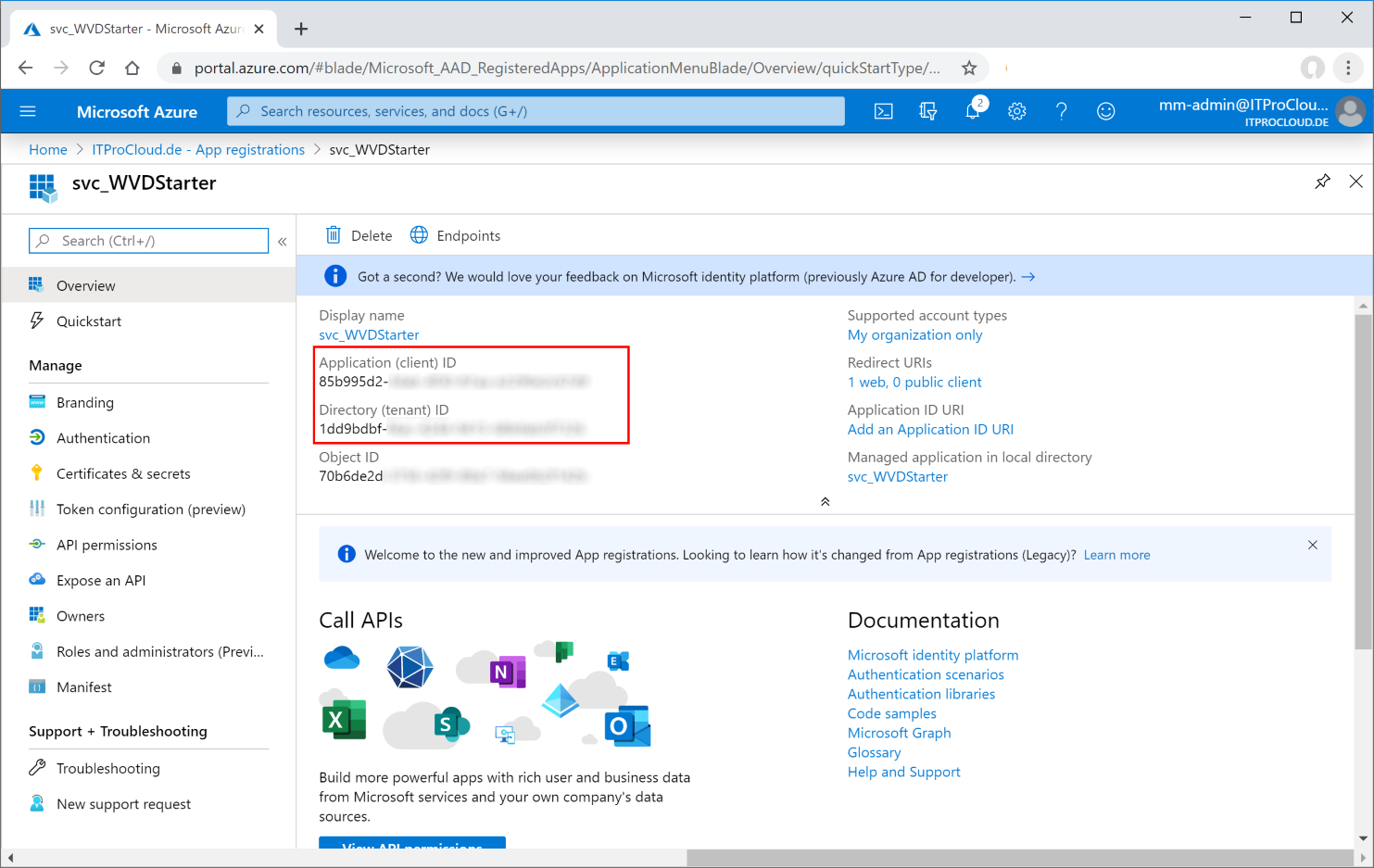Image resolution: width=1374 pixels, height=868 pixels.
Task: Click the feedback smiley icon
Action: 1106,111
